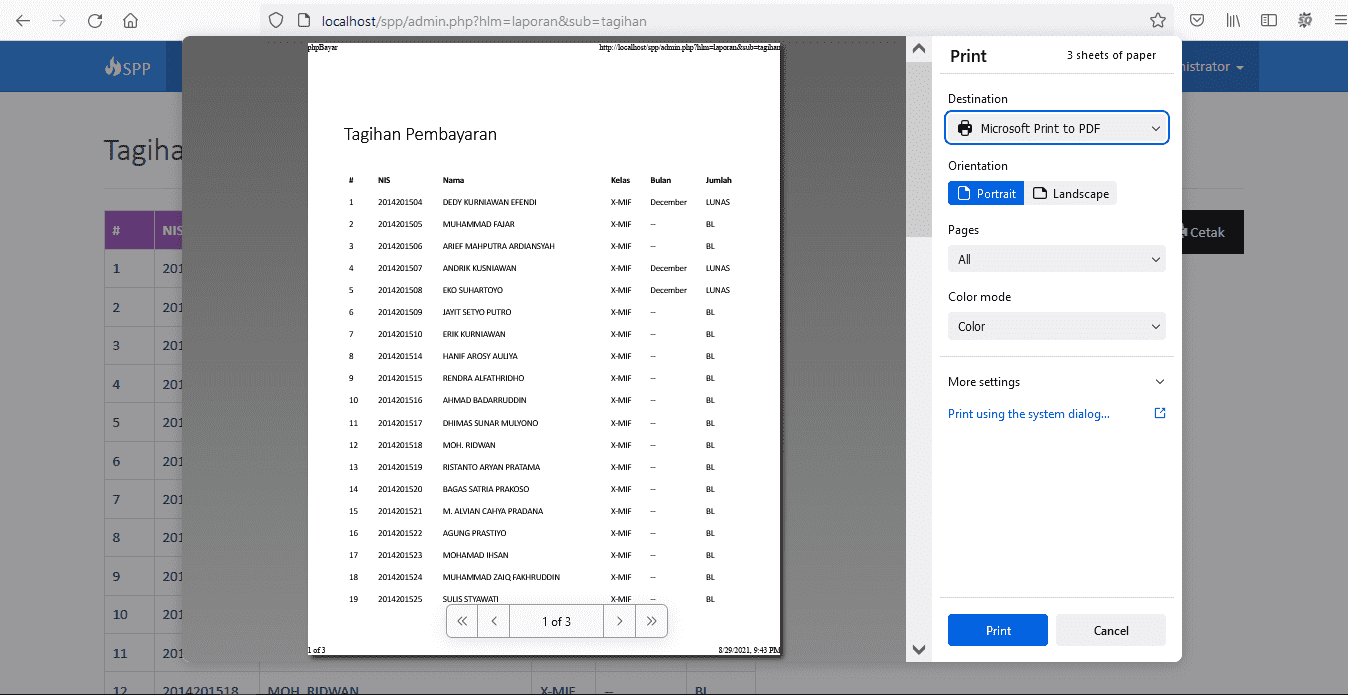
Task: Go to browser home page icon
Action: click(x=130, y=20)
